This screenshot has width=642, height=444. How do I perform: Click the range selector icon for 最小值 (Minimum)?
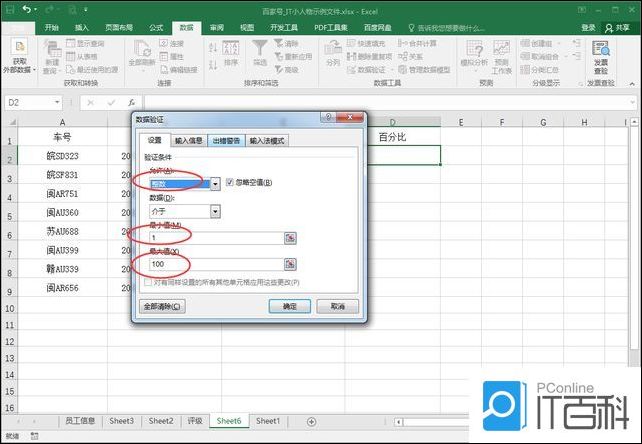point(290,238)
